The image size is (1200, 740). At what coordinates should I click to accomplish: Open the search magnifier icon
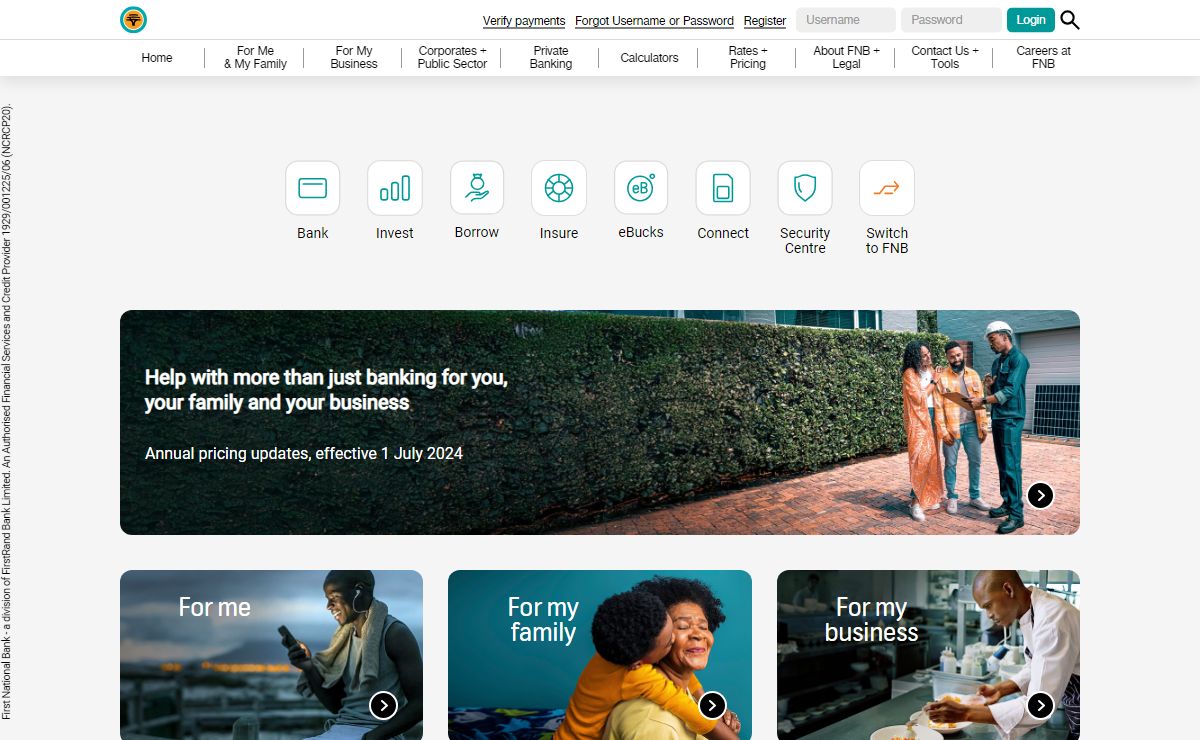pyautogui.click(x=1070, y=20)
